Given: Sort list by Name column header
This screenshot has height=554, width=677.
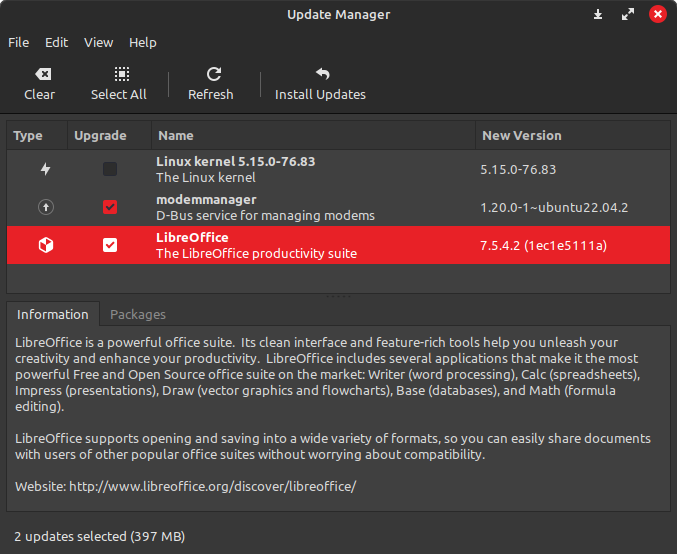Looking at the screenshot, I should 313,136.
